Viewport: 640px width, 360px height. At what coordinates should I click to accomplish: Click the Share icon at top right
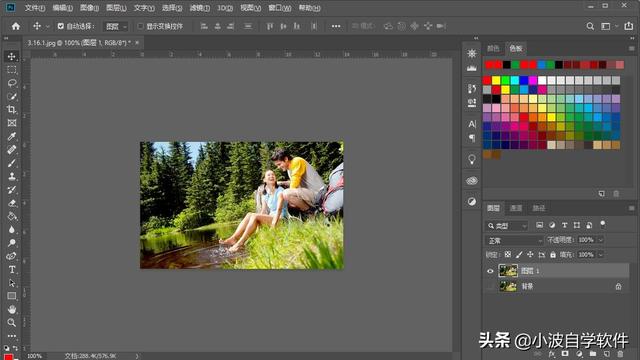click(x=629, y=26)
